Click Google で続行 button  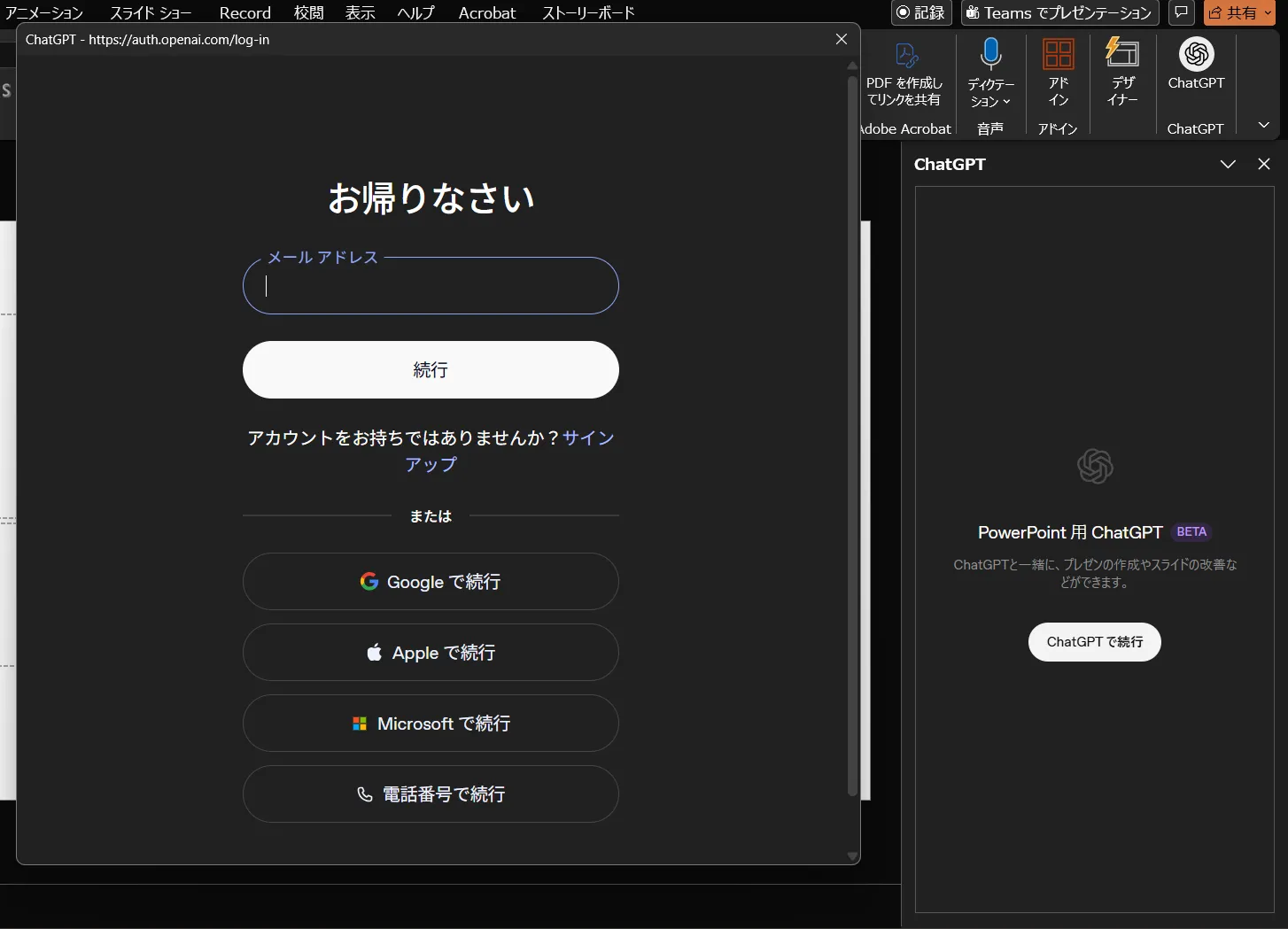pos(431,581)
